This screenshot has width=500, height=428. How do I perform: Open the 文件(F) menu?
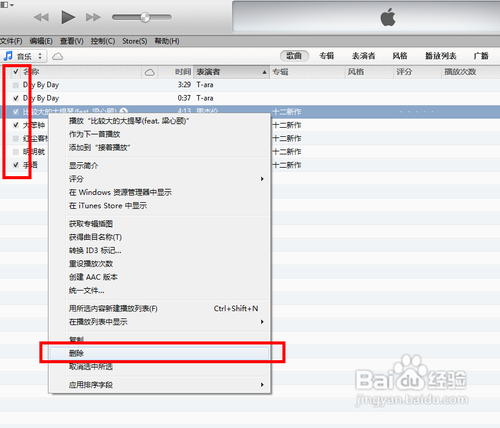point(11,41)
